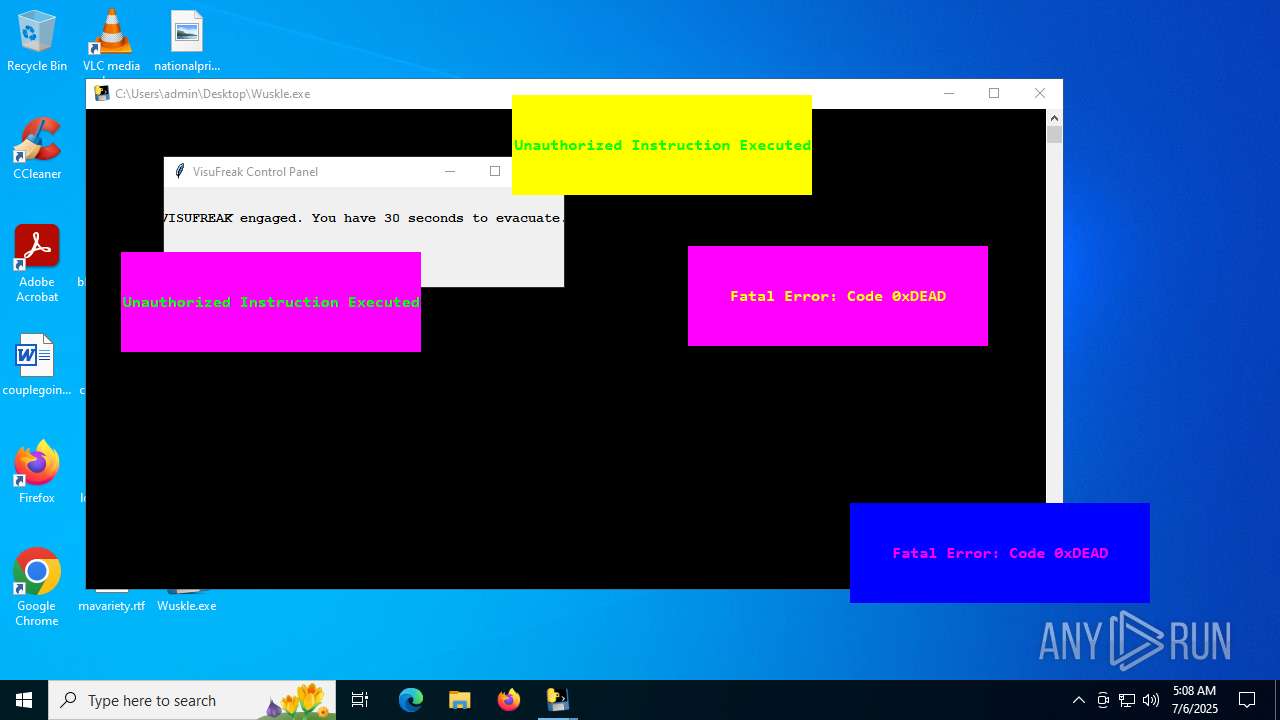1280x720 pixels.
Task: Open Google Chrome desktop shortcut
Action: coord(37,588)
